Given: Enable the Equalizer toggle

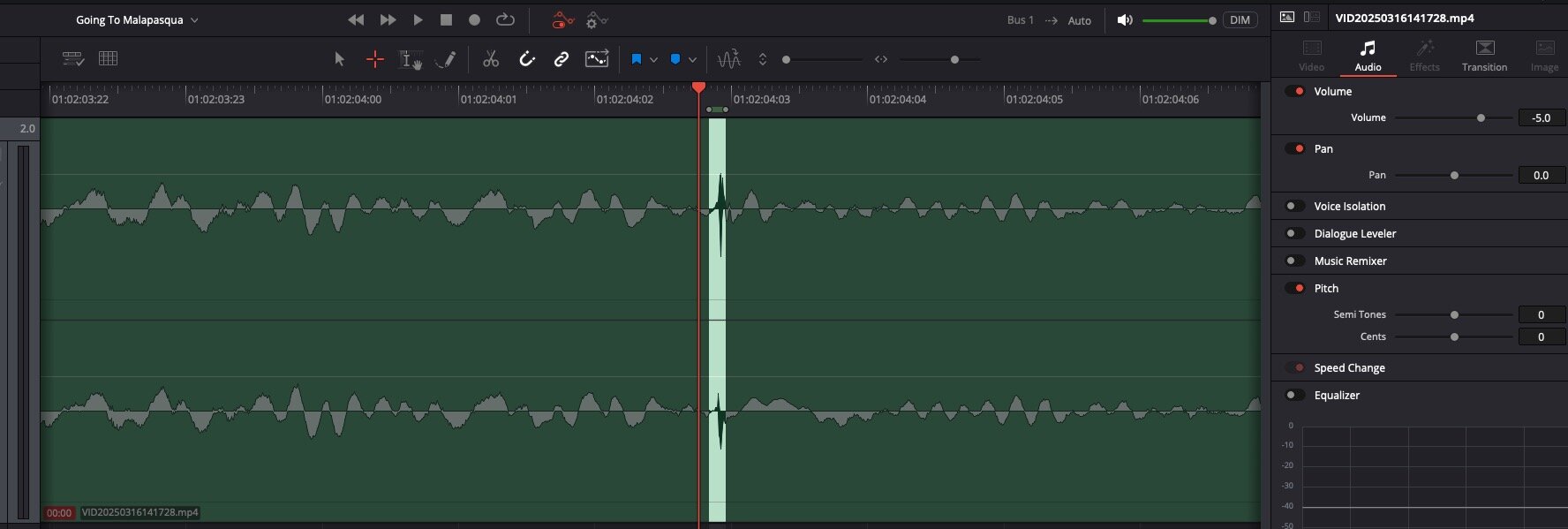Looking at the screenshot, I should tap(1295, 395).
